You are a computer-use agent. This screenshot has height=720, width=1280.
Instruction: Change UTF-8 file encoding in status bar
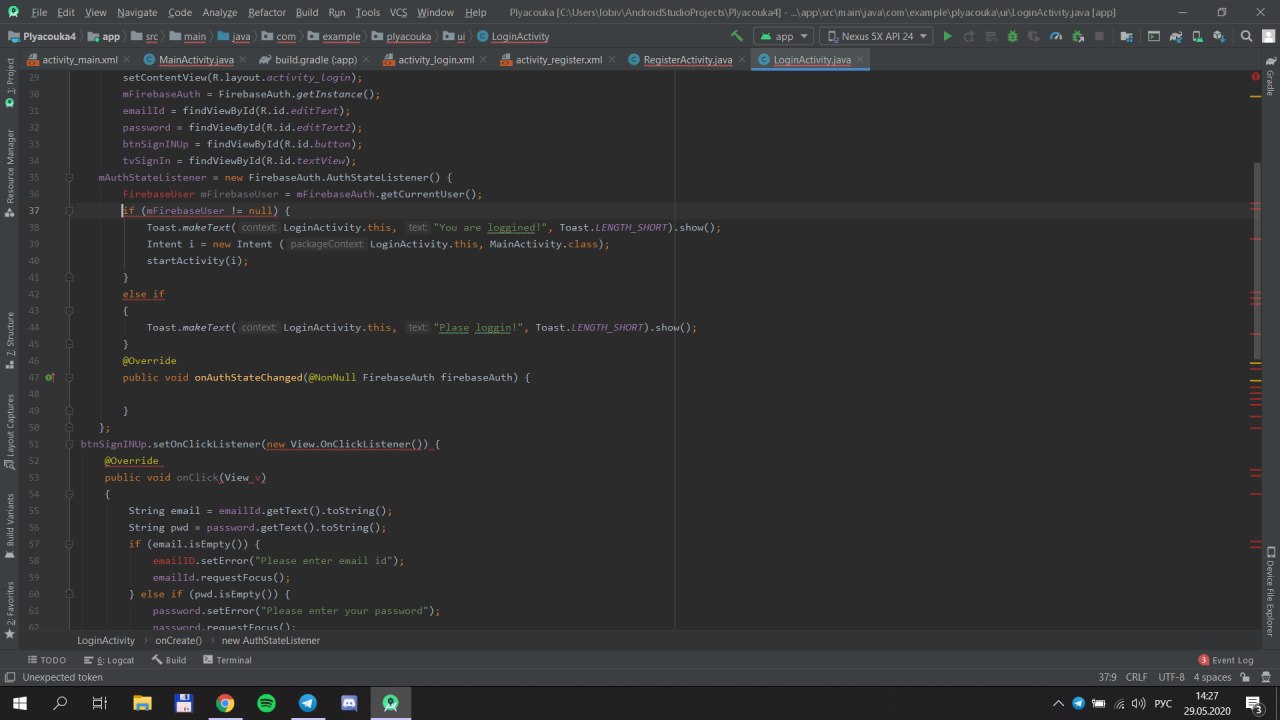pos(1171,677)
